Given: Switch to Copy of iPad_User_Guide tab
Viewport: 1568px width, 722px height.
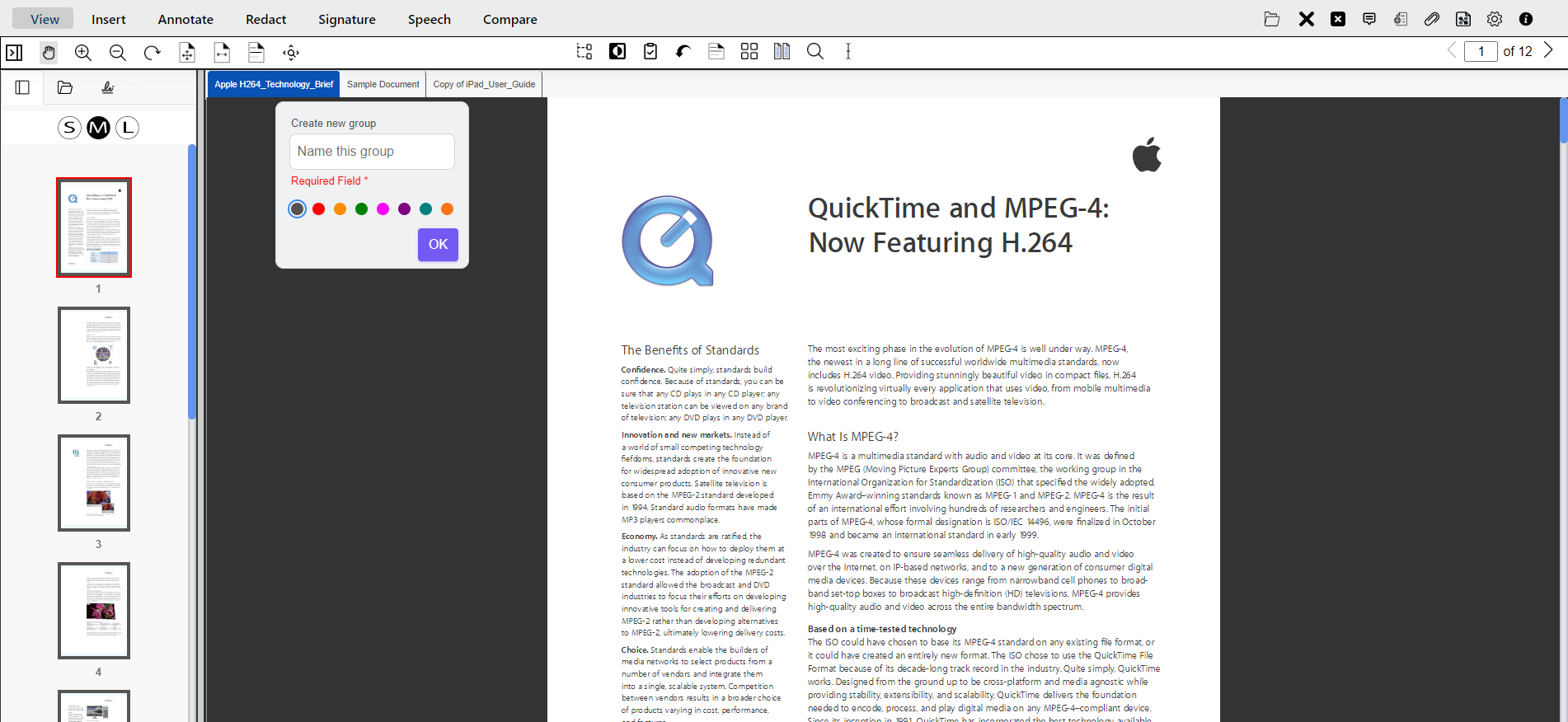Looking at the screenshot, I should point(484,84).
